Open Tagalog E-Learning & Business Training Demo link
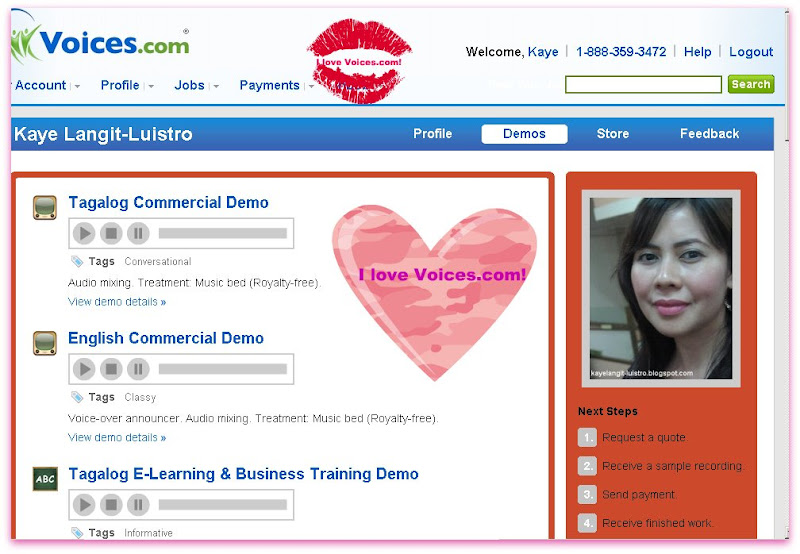The image size is (800, 554). coord(243,474)
